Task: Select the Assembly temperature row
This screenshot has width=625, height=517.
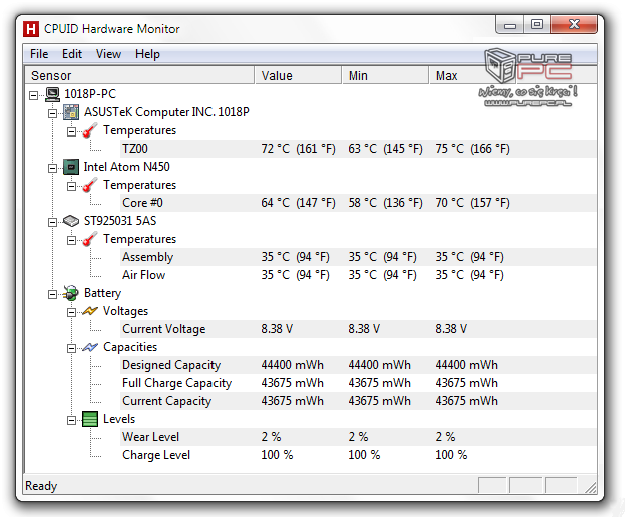Action: [358, 257]
